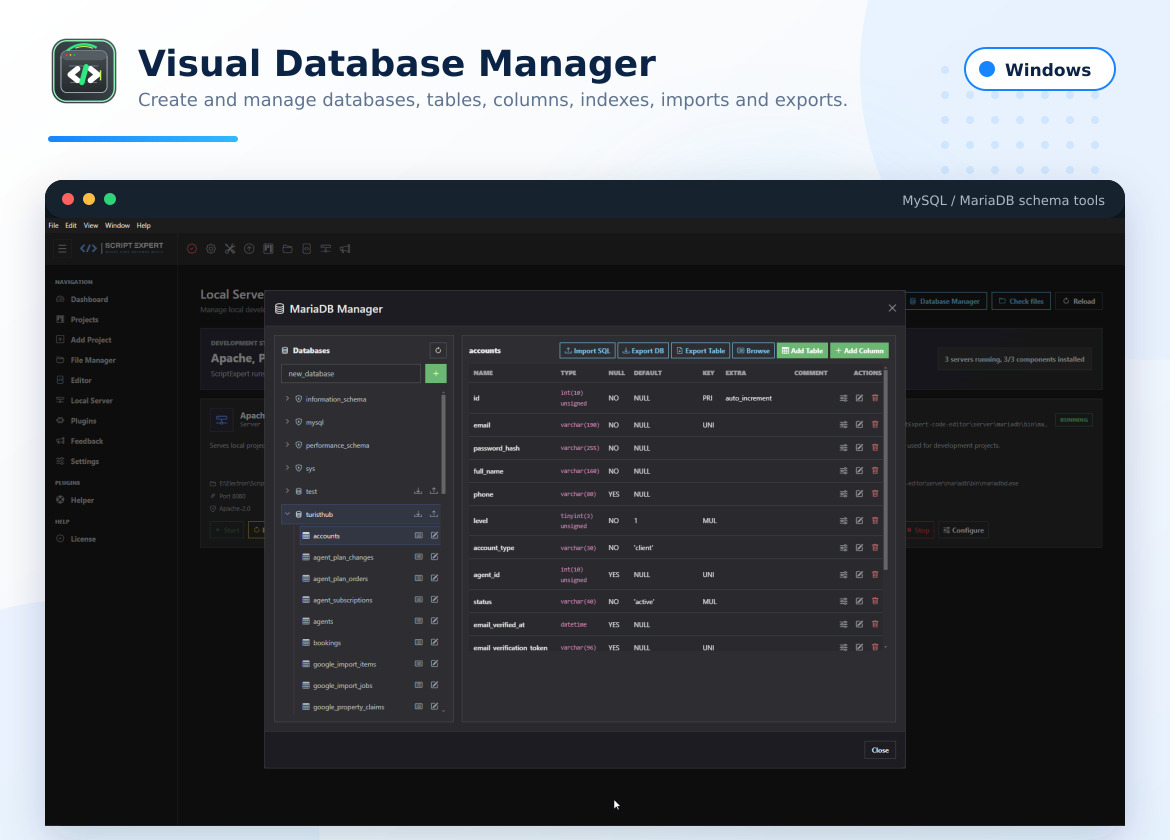Browse the accounts table from tree row
The height and width of the screenshot is (840, 1170).
(419, 536)
